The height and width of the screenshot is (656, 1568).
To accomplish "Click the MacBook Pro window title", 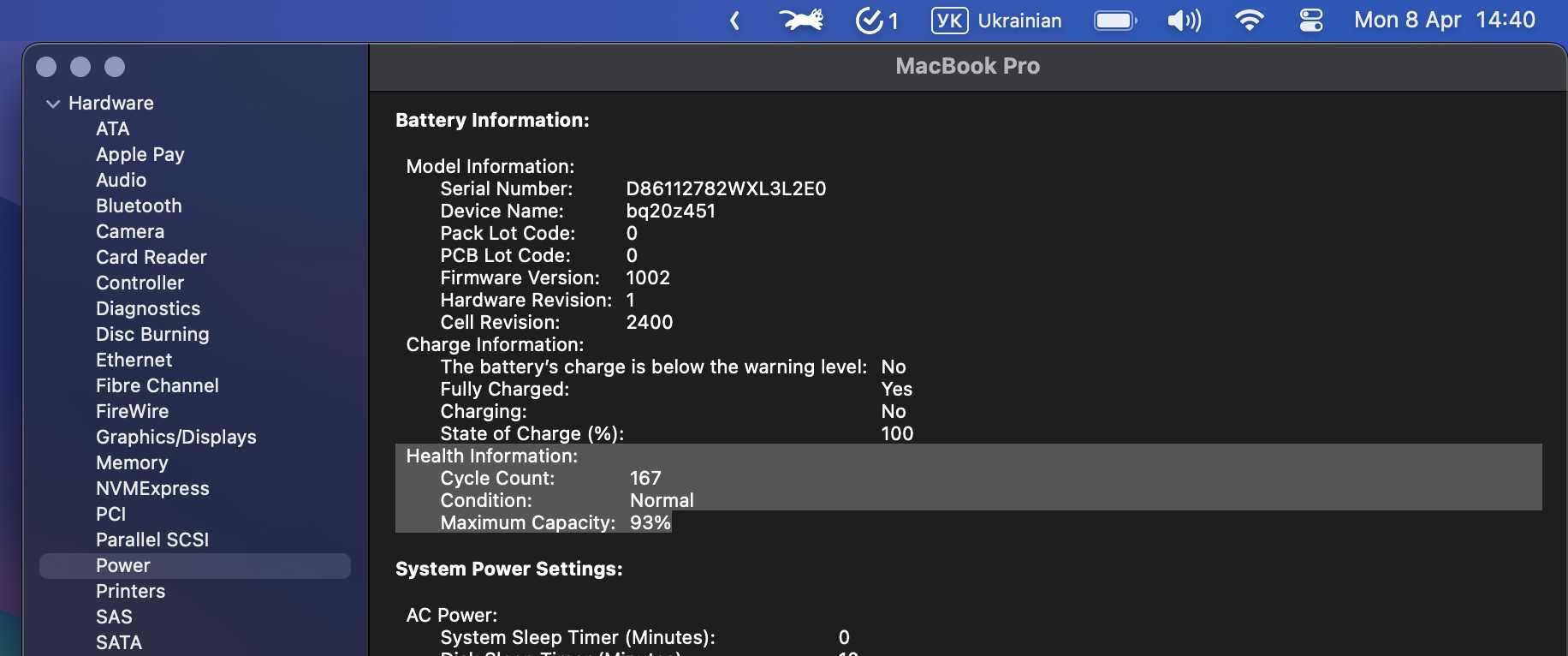I will [x=967, y=66].
